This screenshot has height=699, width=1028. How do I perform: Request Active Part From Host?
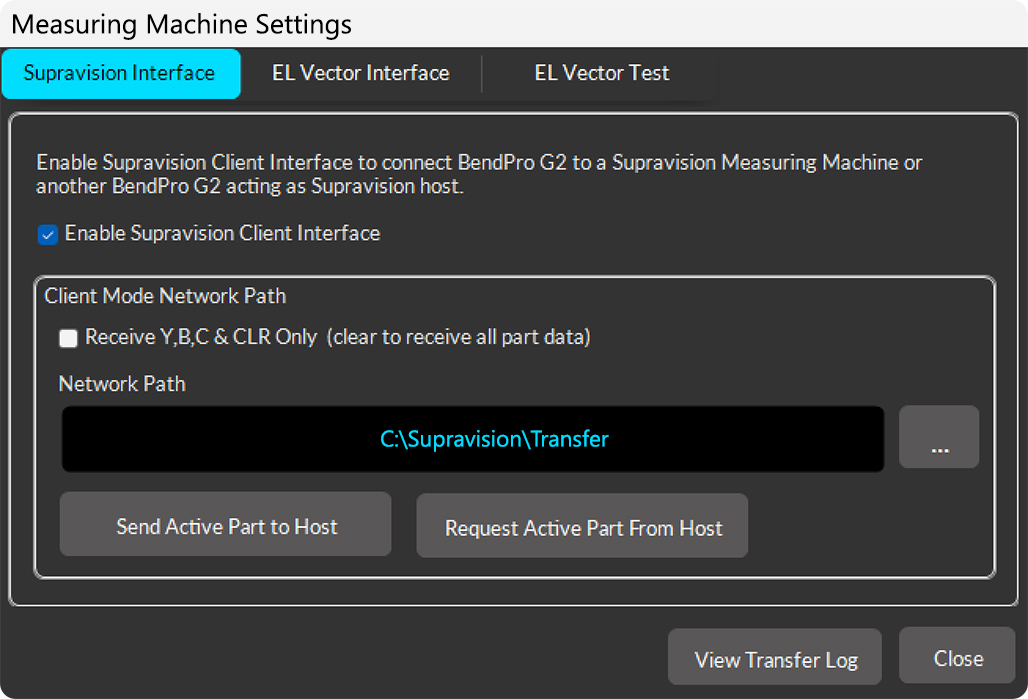tap(582, 526)
